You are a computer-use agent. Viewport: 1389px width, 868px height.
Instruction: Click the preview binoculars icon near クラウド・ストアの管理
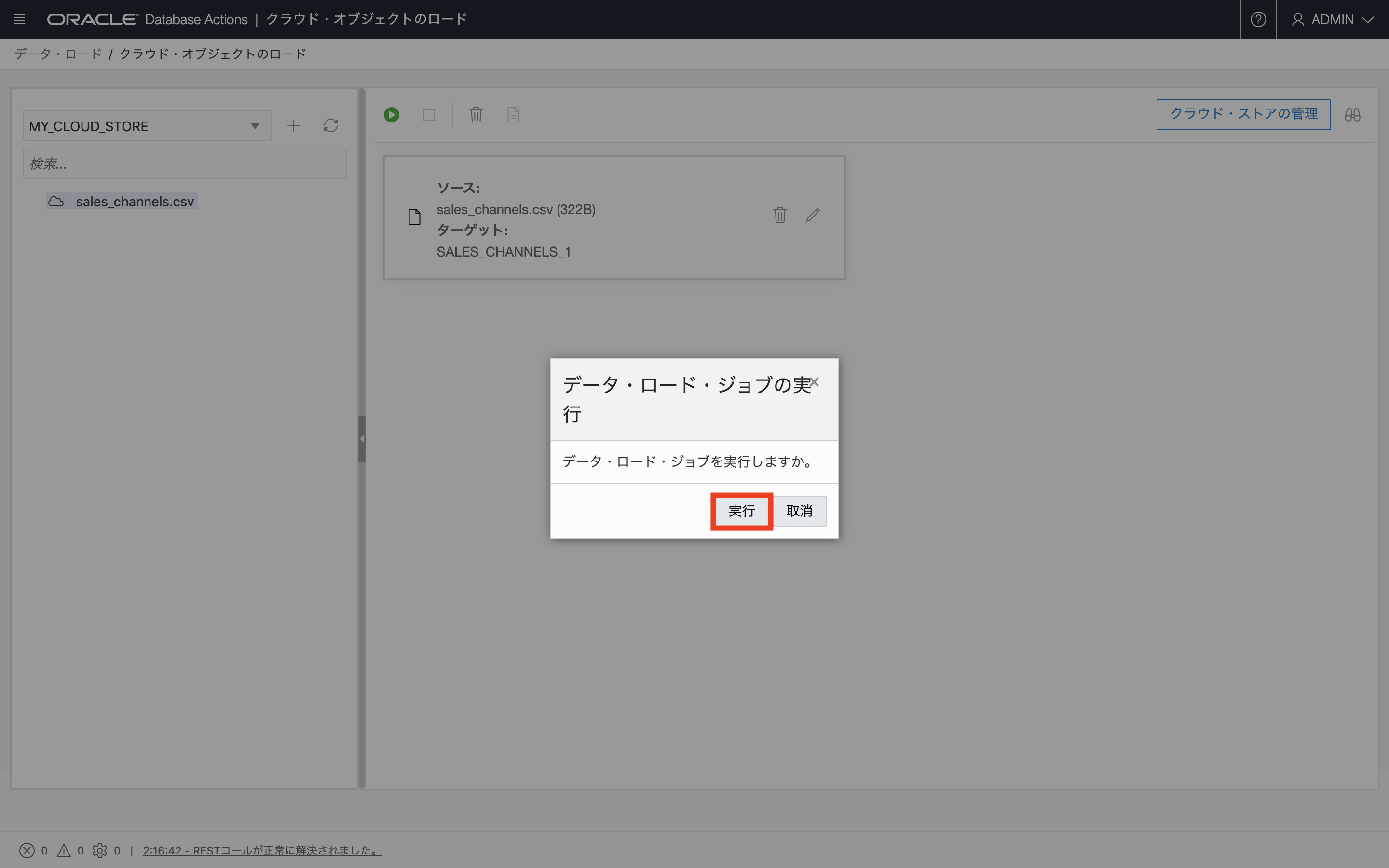point(1353,114)
